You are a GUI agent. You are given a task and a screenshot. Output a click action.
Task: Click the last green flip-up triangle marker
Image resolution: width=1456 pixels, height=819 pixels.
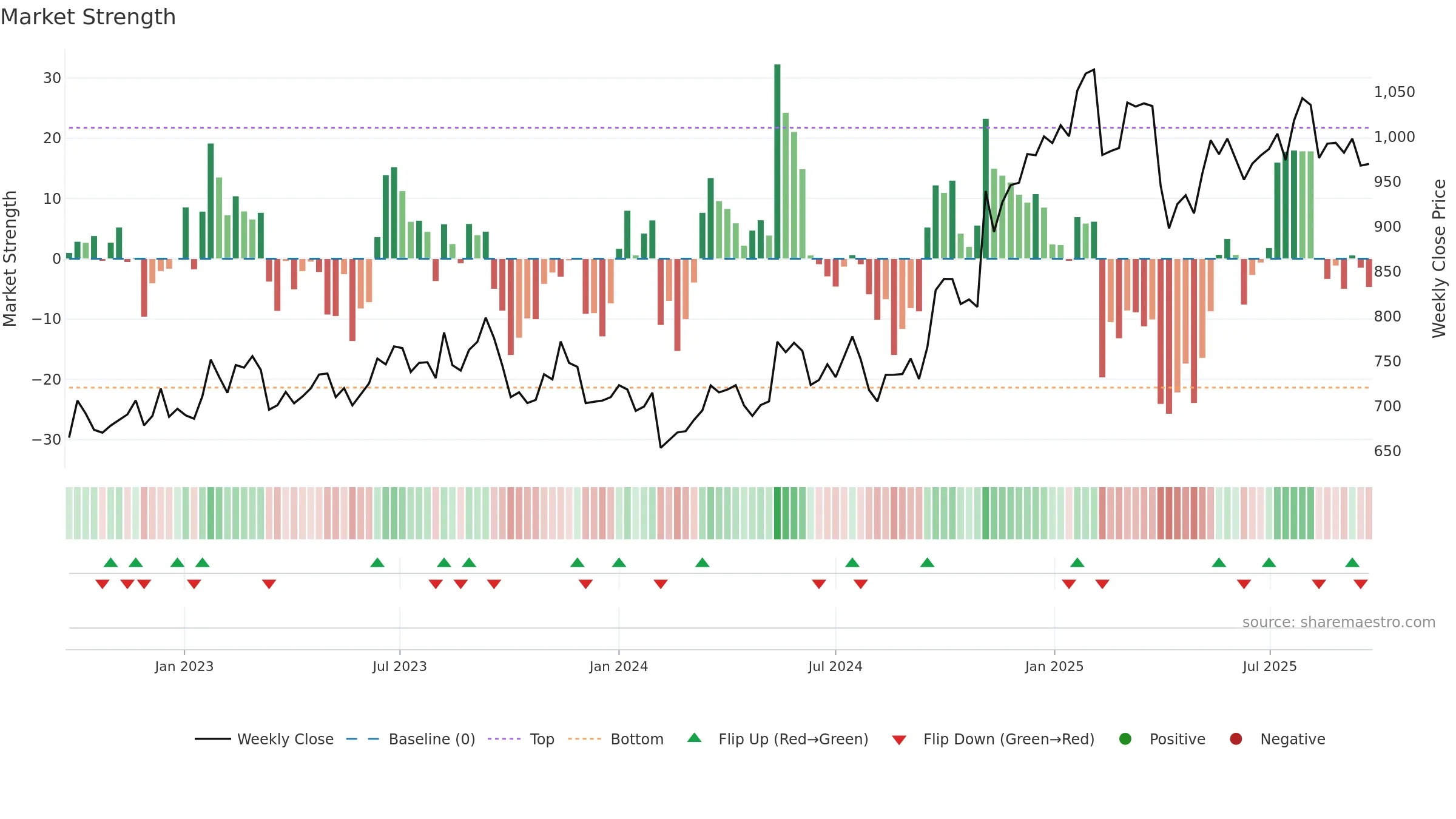click(x=1352, y=562)
